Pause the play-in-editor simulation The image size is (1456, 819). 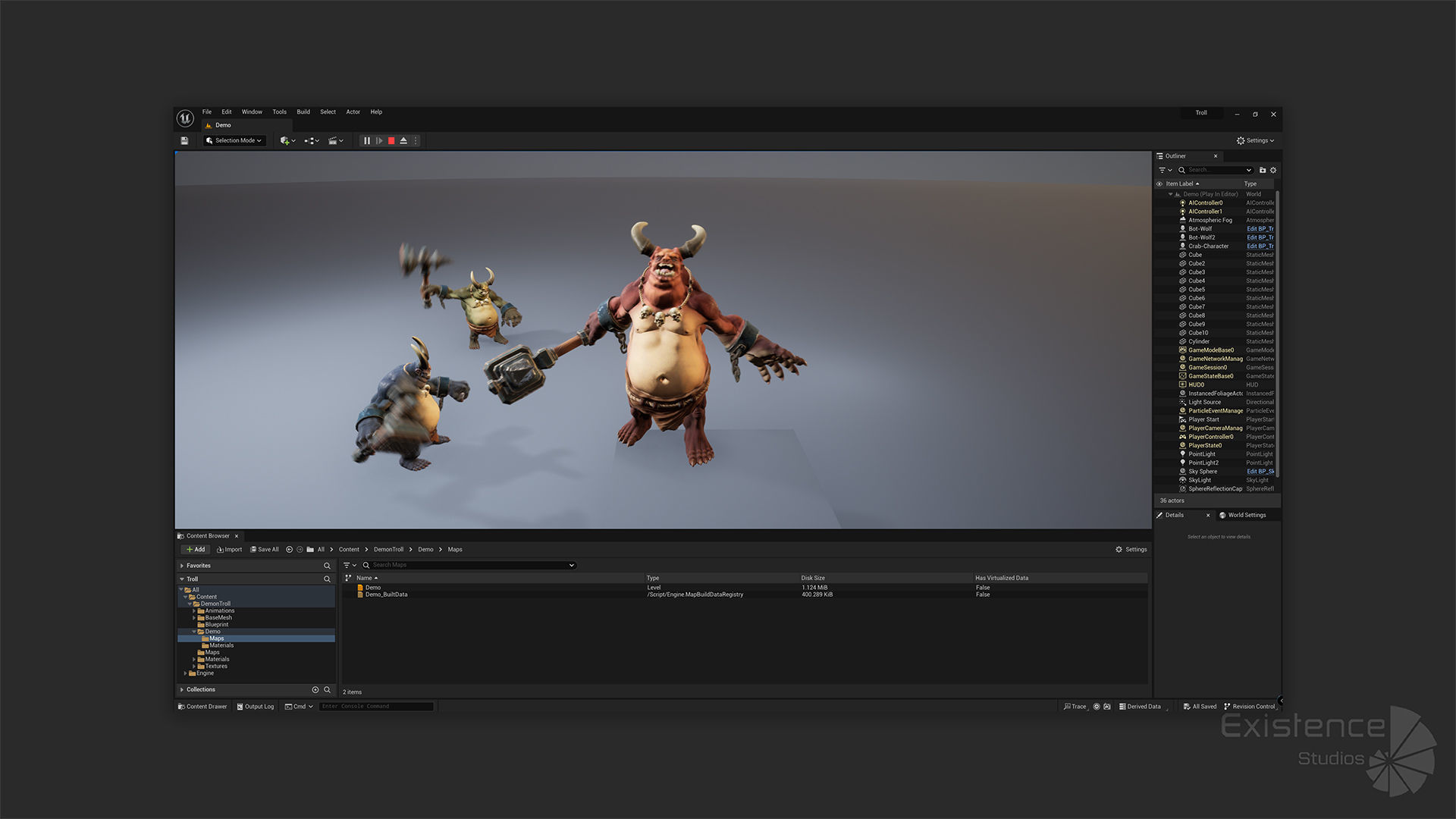coord(367,141)
